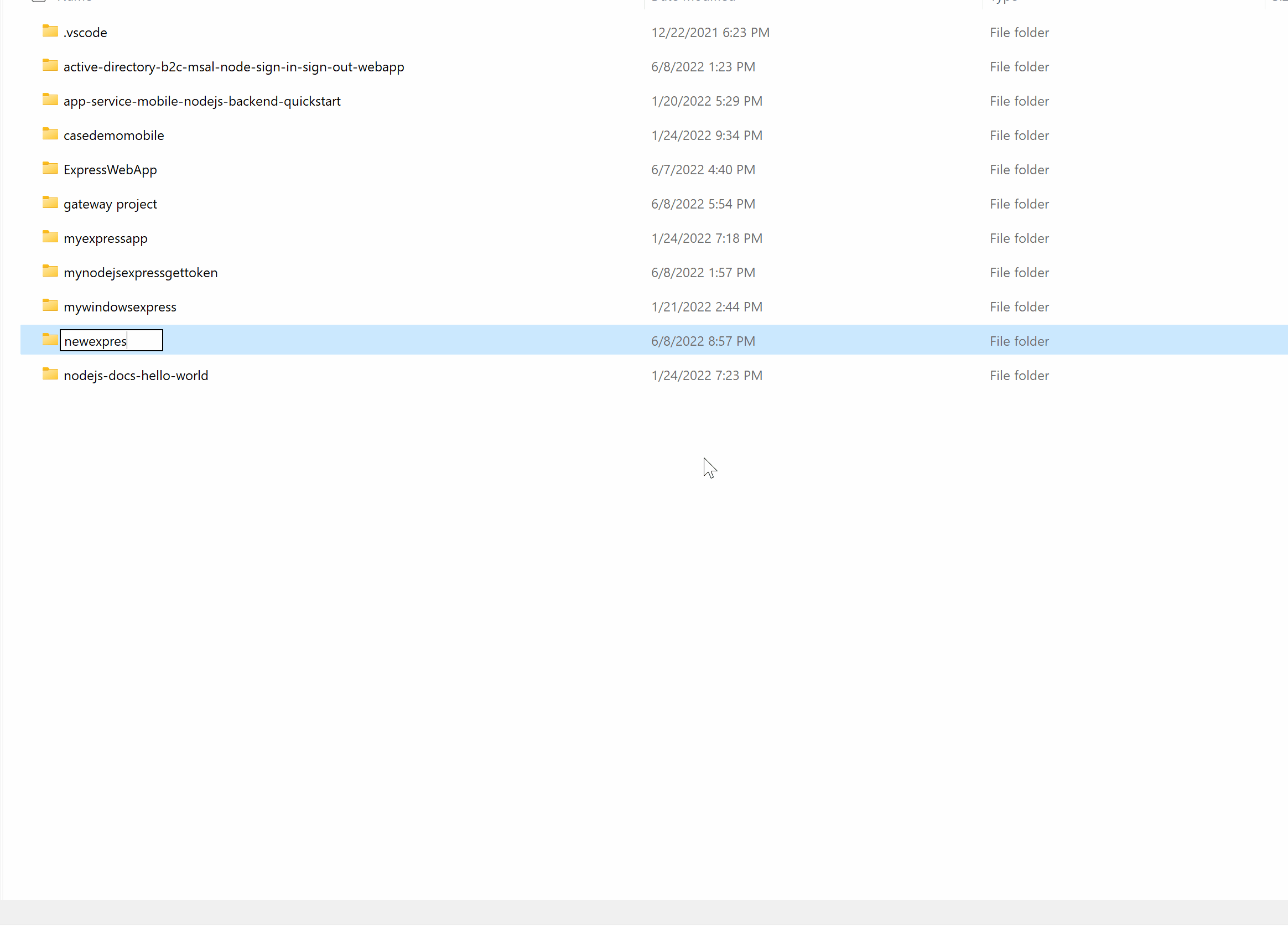Click the 12/22/2021 6:23 PM modified date

coord(710,33)
